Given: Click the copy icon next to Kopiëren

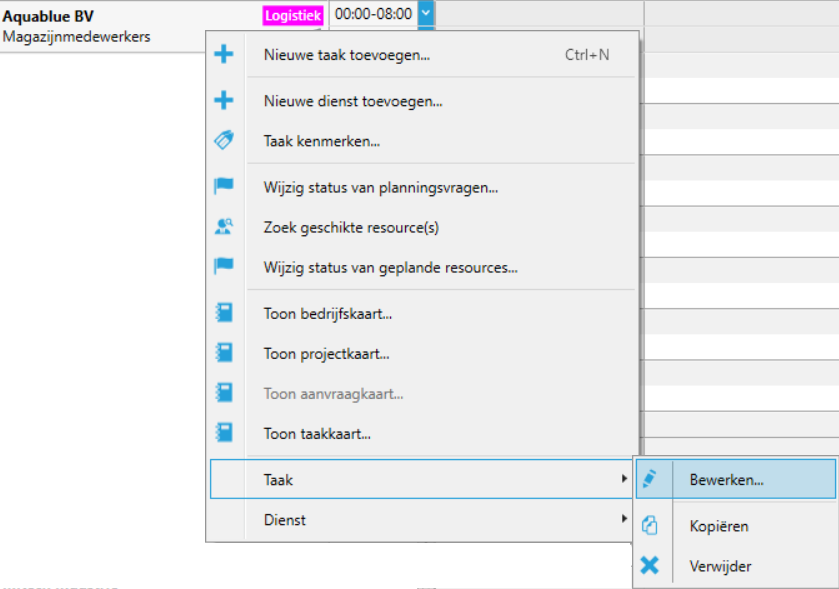Looking at the screenshot, I should (x=650, y=526).
